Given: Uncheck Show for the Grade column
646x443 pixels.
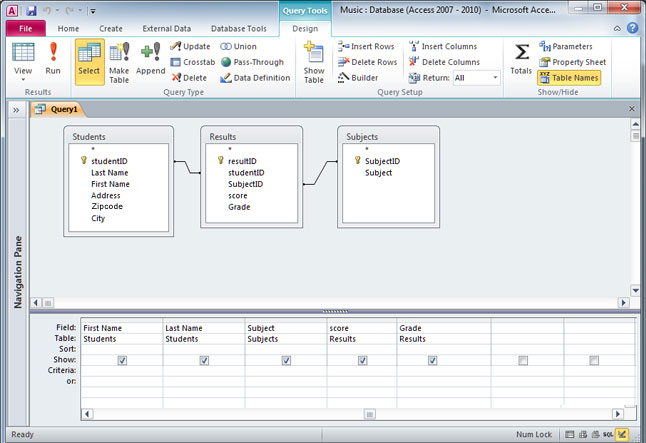Looking at the screenshot, I should (x=432, y=361).
